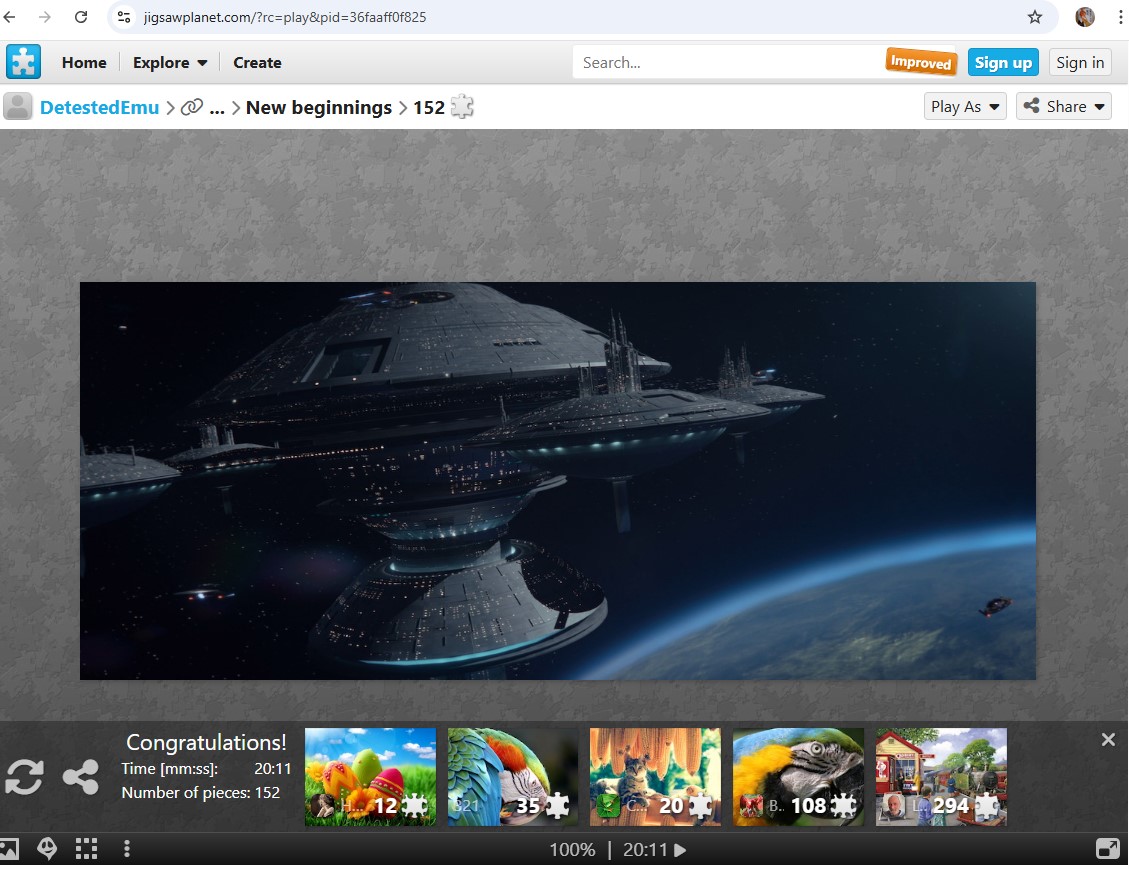Go back to the previous browser page
This screenshot has height=869, width=1129.
point(9,17)
